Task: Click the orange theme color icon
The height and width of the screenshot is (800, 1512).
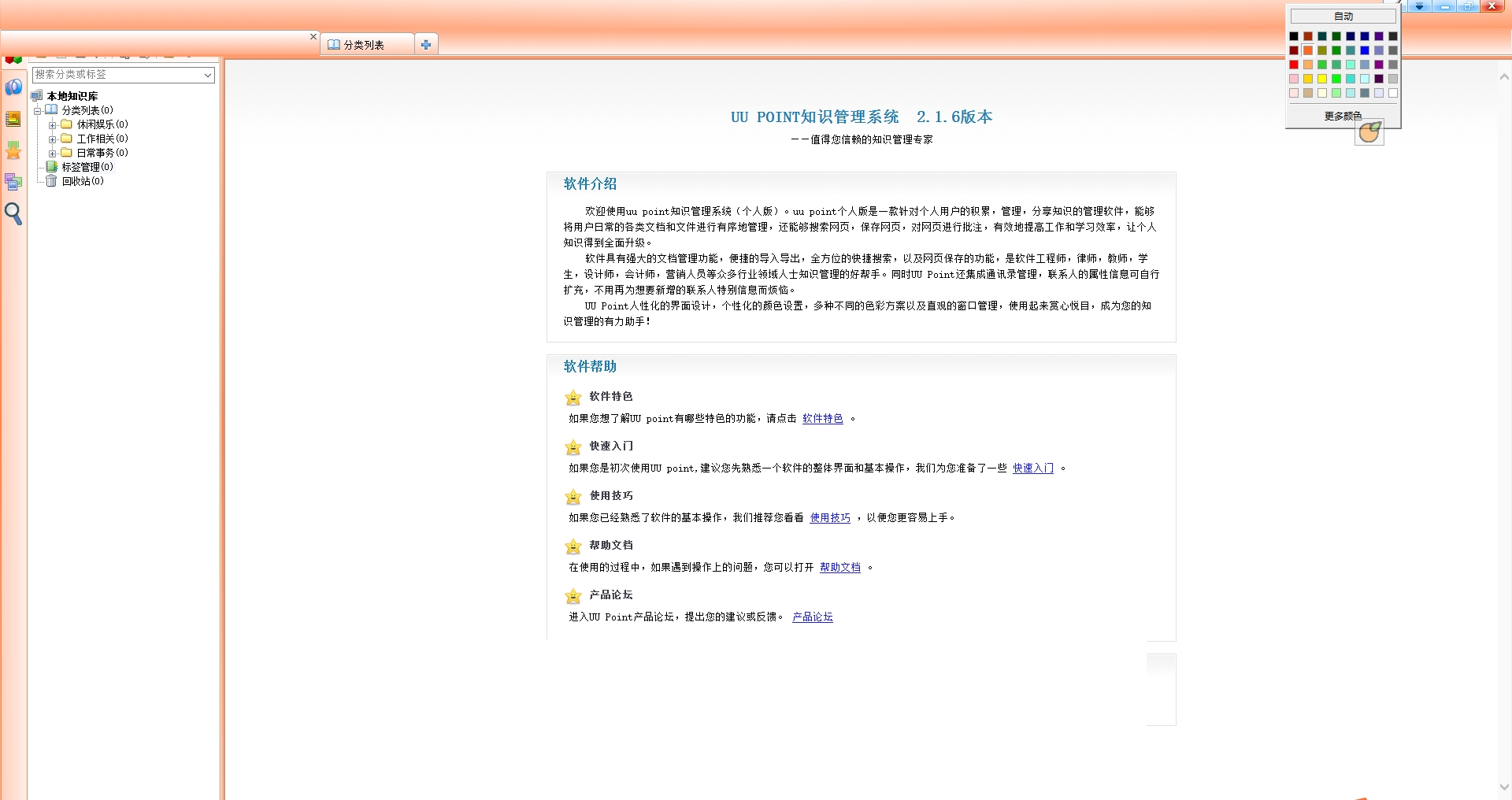Action: pyautogui.click(x=1369, y=132)
